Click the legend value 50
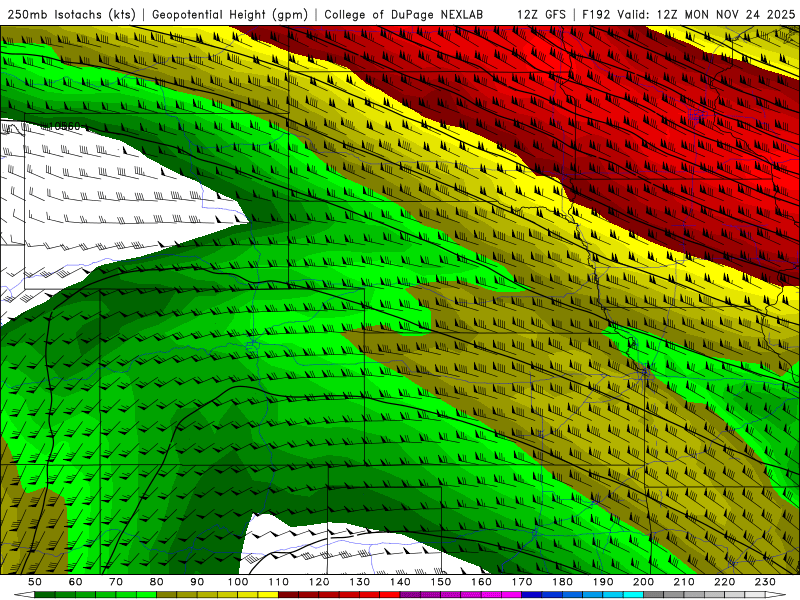Screen dimensions: 800x600 [x=35, y=582]
